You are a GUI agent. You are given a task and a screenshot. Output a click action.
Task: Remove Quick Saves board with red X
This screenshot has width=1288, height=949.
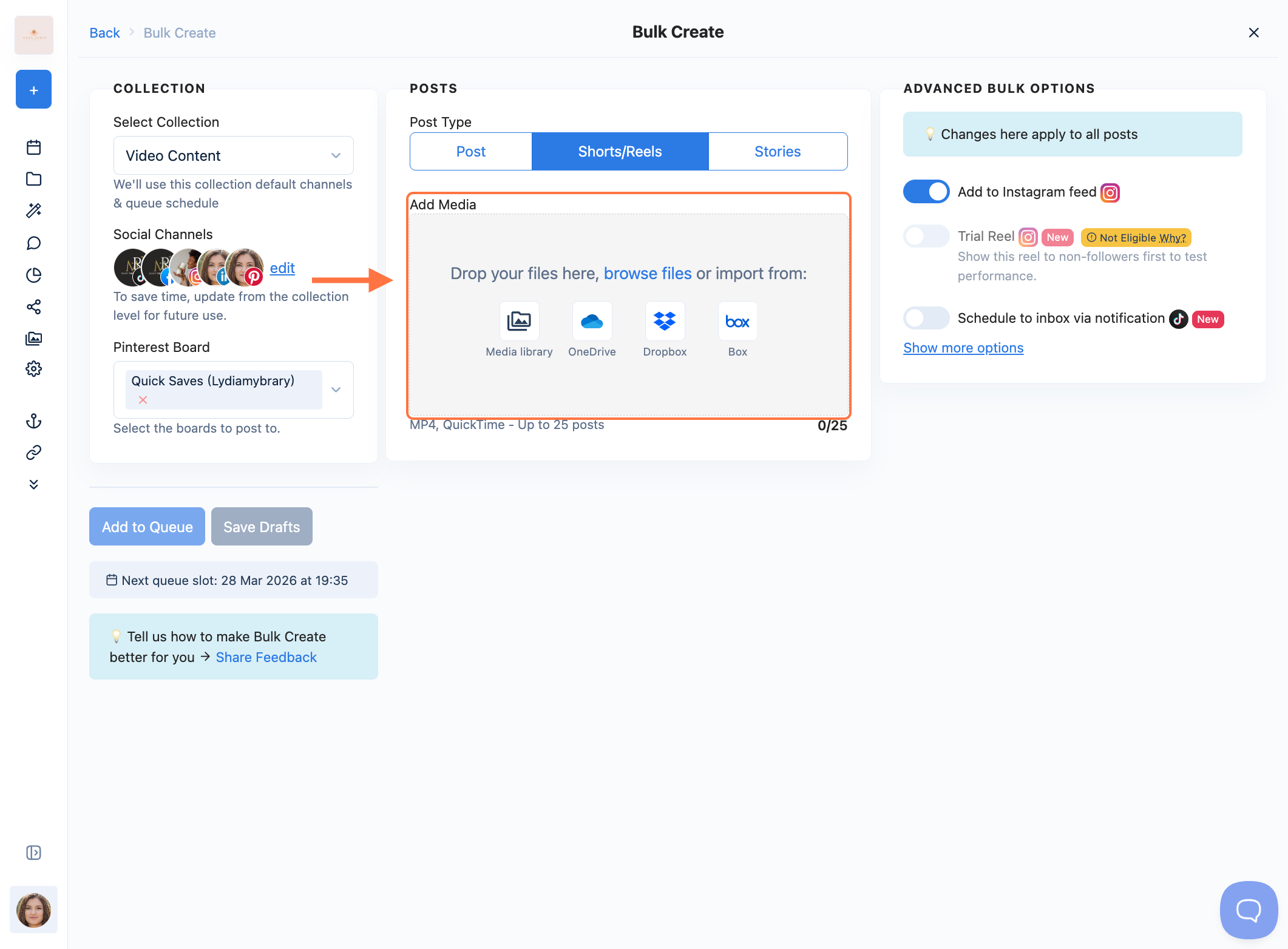143,400
